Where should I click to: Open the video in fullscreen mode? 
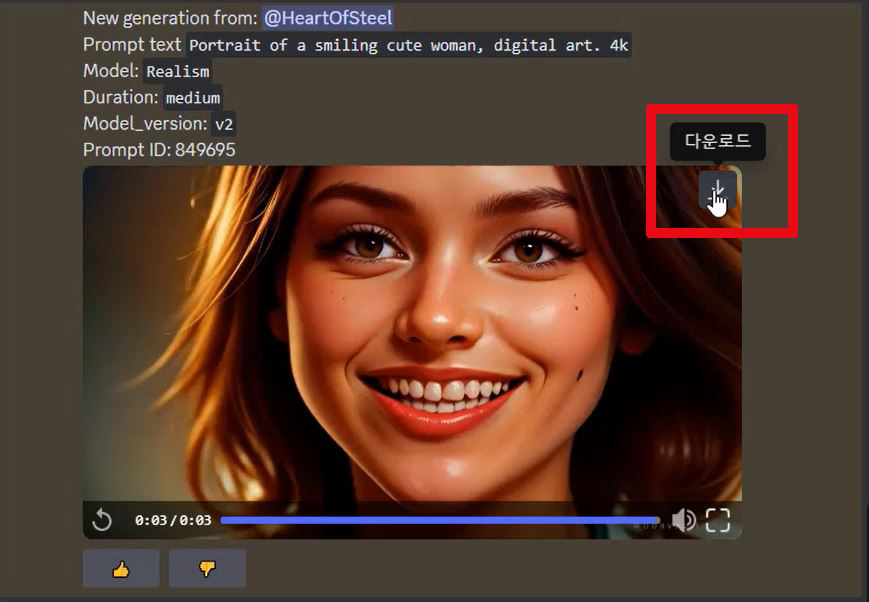[x=718, y=520]
